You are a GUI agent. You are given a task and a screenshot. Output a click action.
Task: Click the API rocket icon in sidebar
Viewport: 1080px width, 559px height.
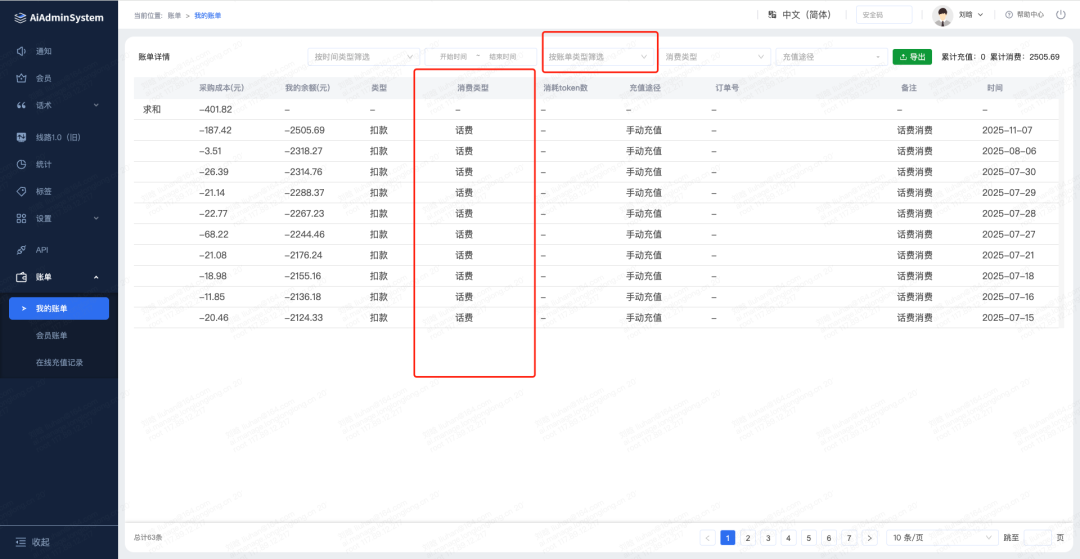click(x=22, y=250)
